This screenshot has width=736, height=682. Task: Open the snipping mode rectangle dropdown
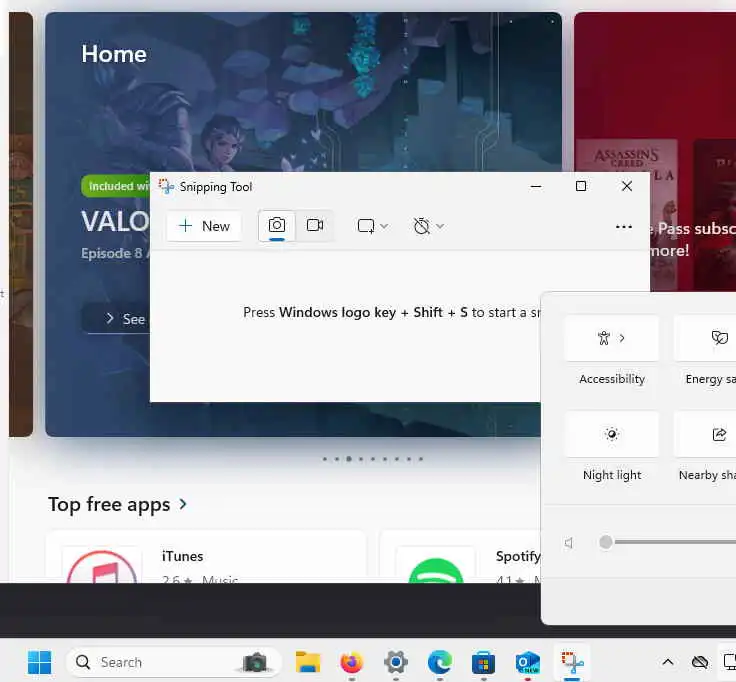(373, 226)
